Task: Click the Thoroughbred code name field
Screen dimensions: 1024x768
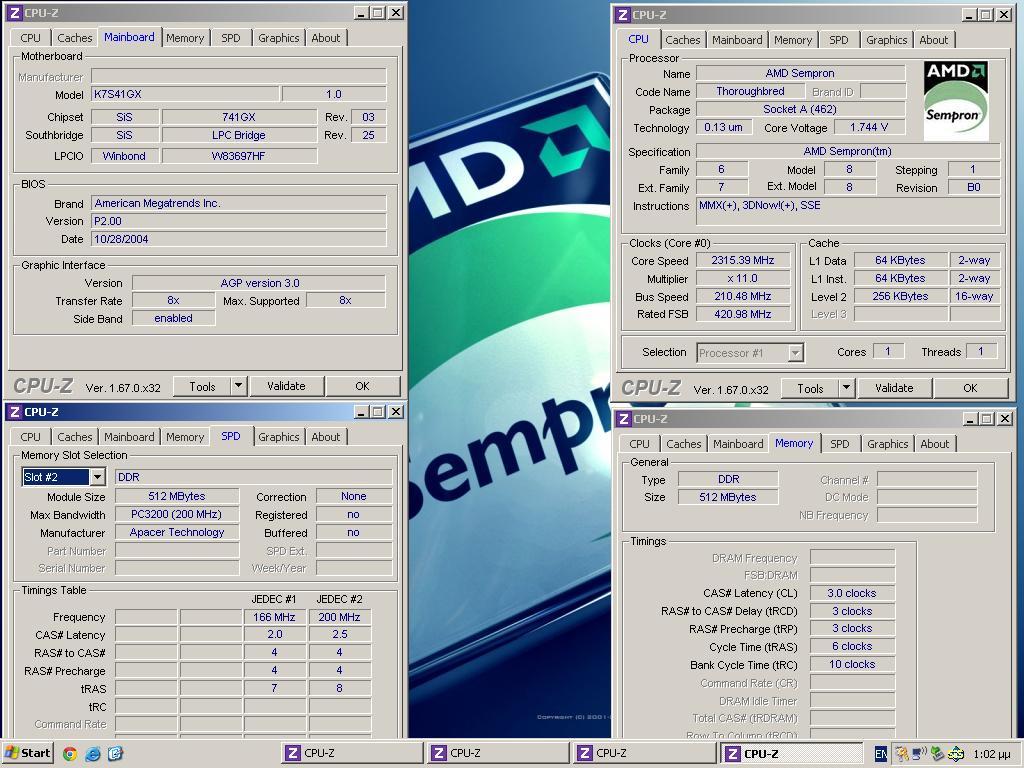Action: coord(750,91)
